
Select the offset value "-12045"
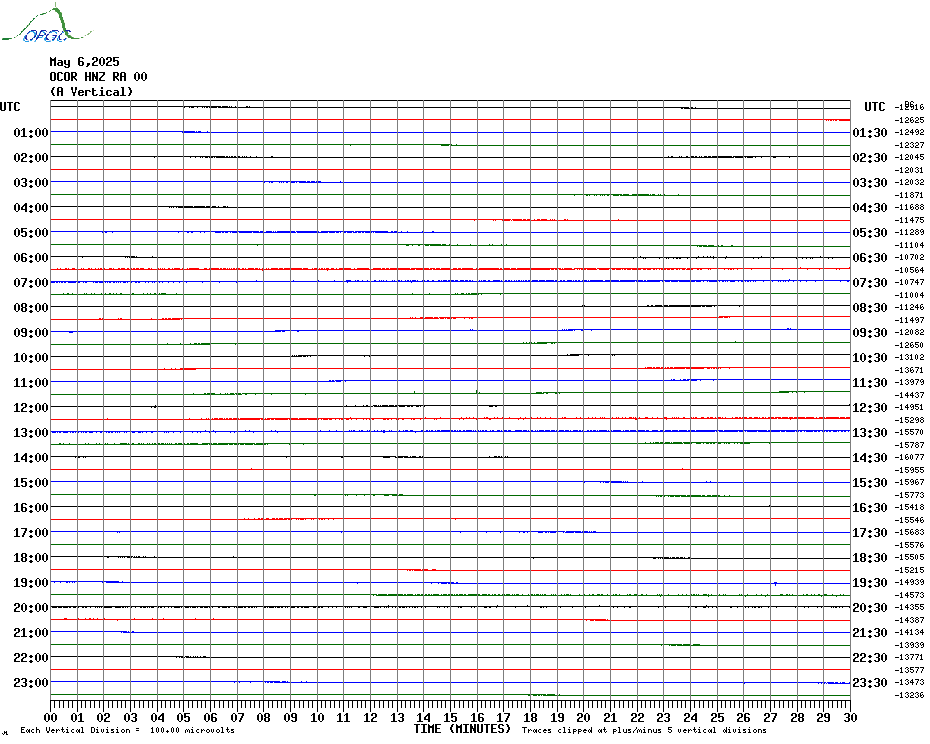click(x=909, y=157)
